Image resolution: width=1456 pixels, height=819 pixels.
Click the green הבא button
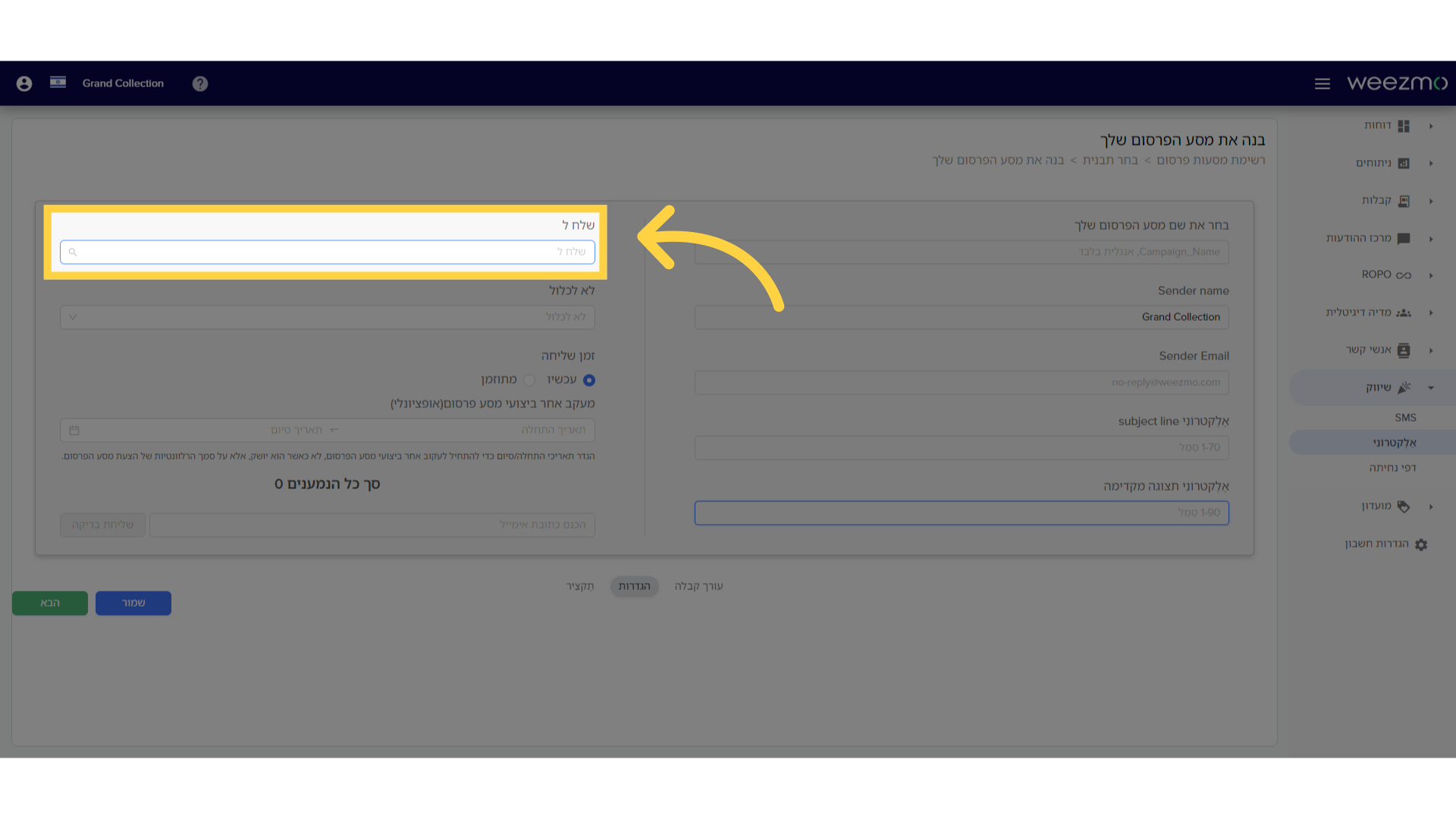pos(50,603)
